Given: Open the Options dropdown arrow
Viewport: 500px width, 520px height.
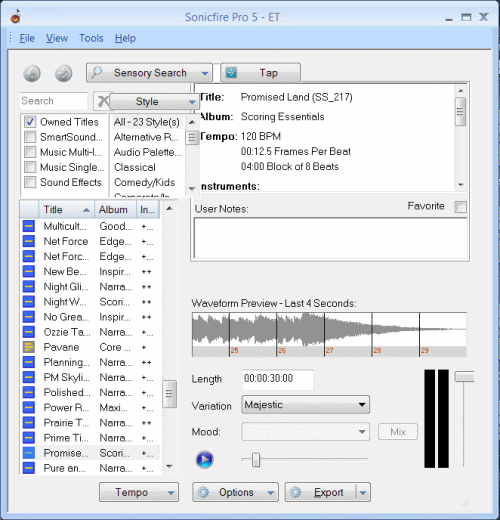Looking at the screenshot, I should pos(271,493).
